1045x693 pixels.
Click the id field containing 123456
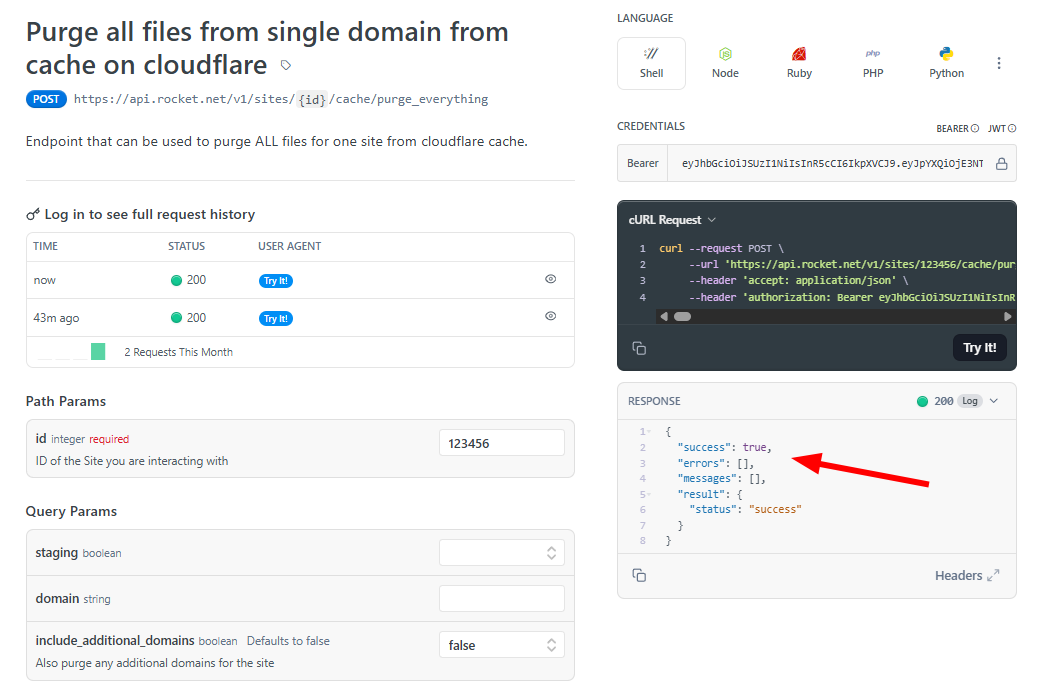click(x=501, y=442)
